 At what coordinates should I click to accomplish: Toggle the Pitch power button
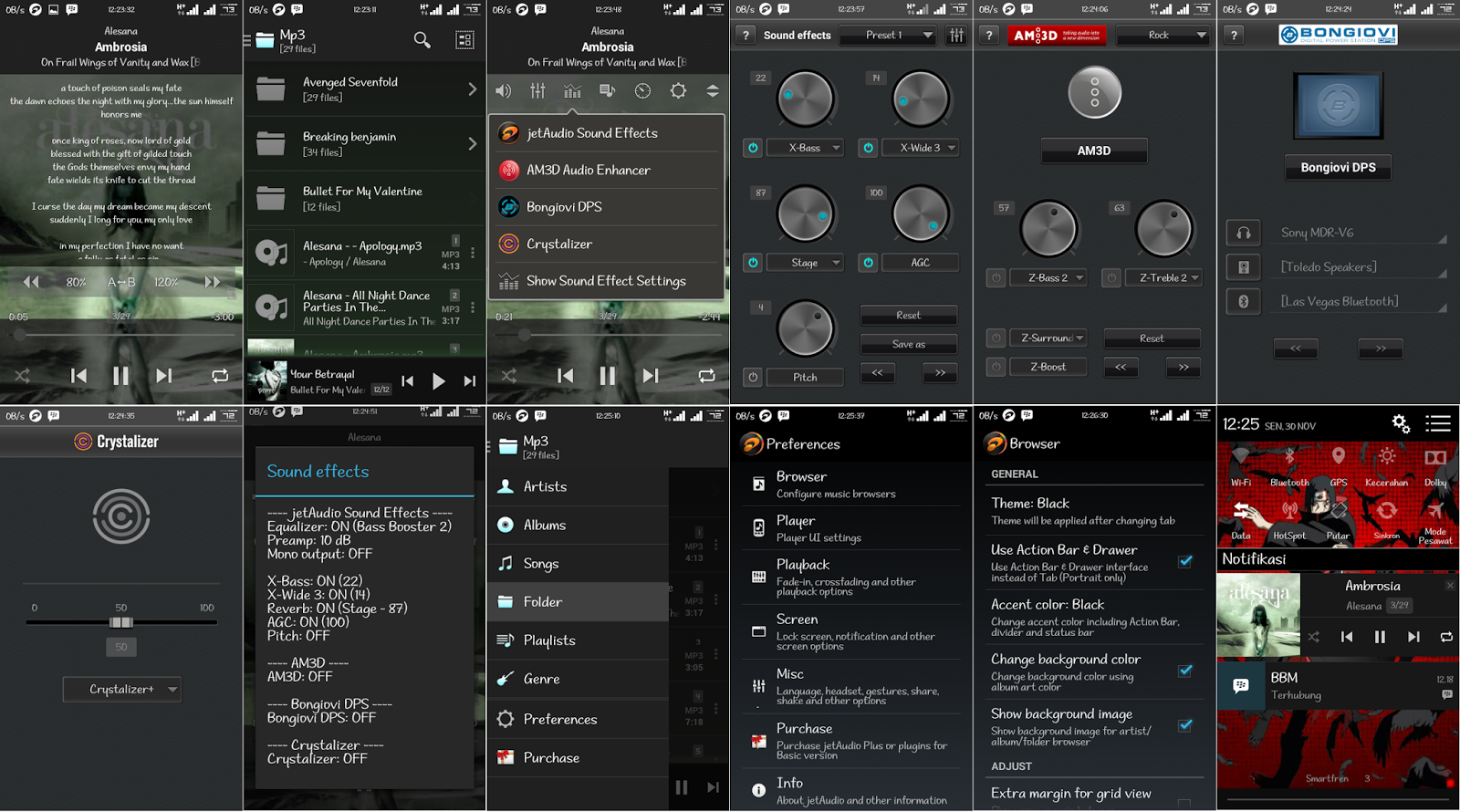753,377
